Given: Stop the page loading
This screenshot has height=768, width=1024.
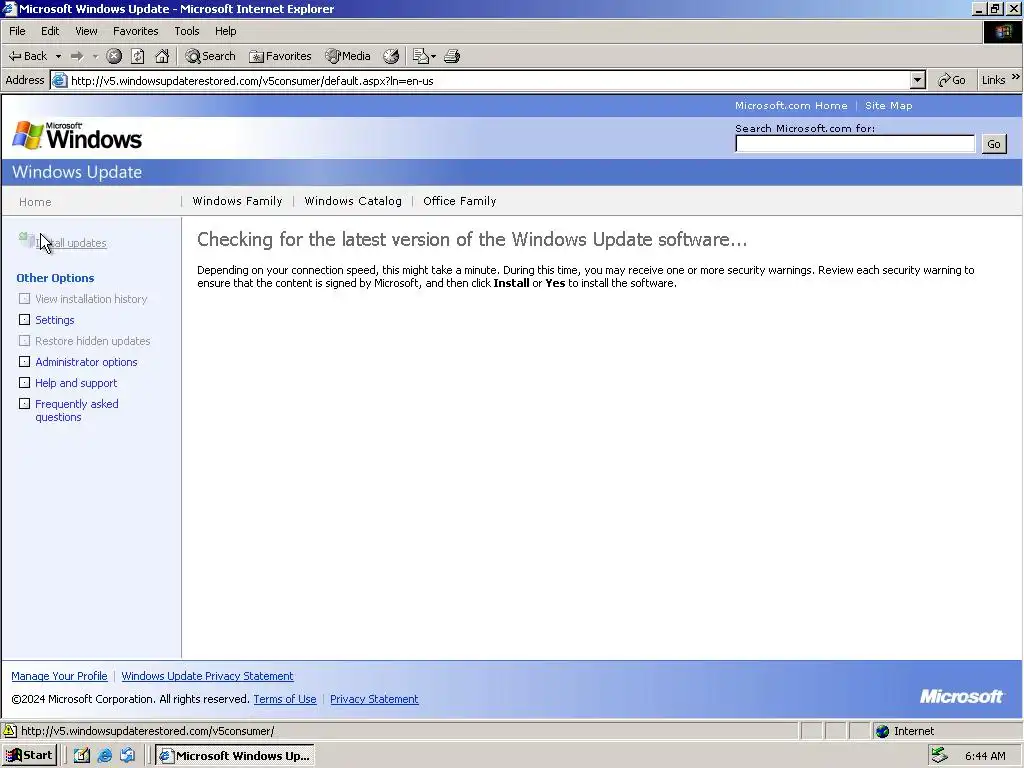Looking at the screenshot, I should [x=114, y=56].
